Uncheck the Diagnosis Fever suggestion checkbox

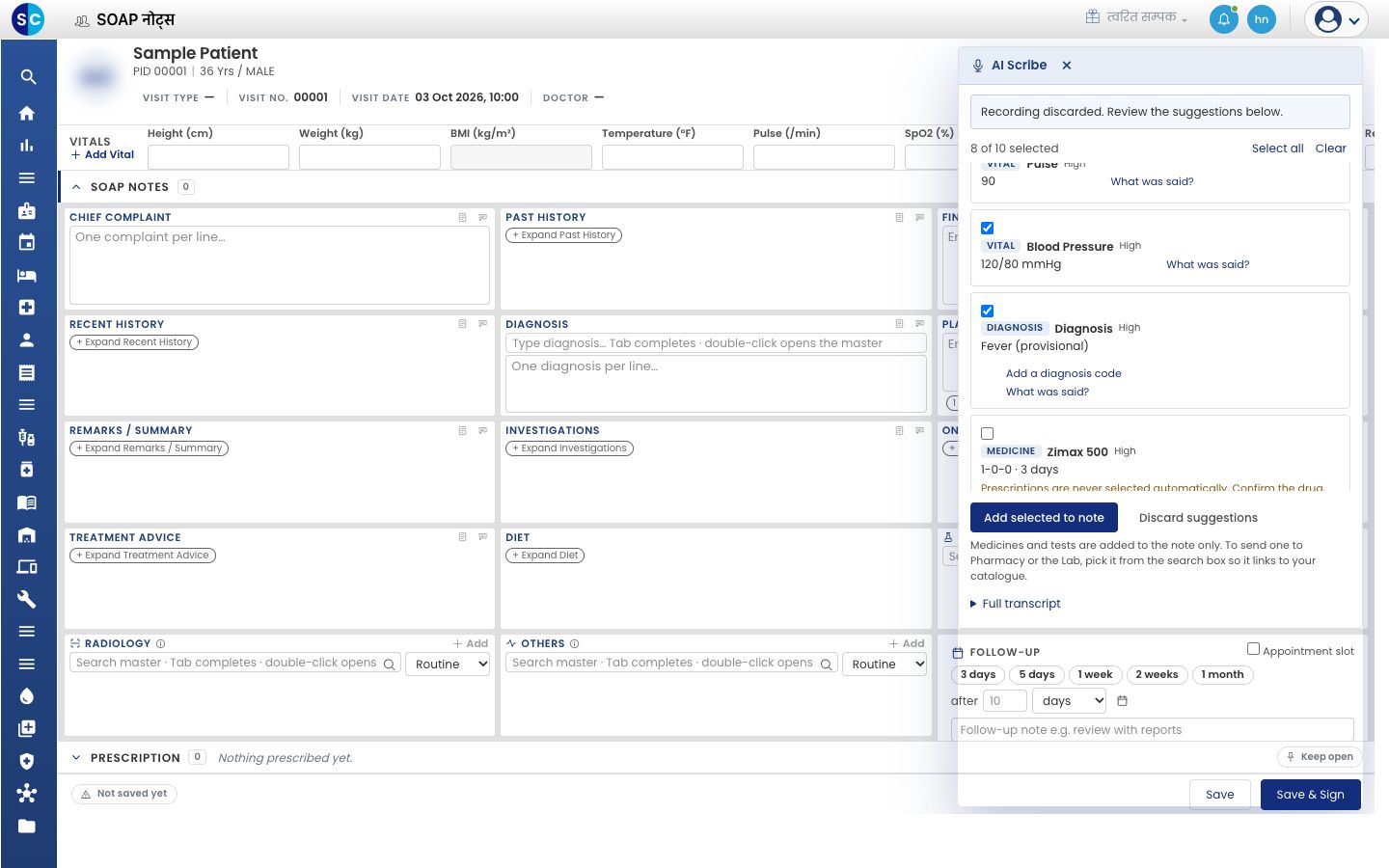[987, 312]
